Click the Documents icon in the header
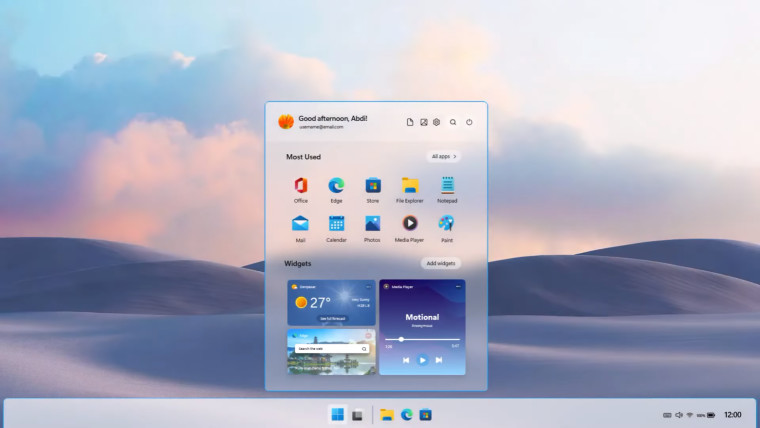 tap(410, 122)
